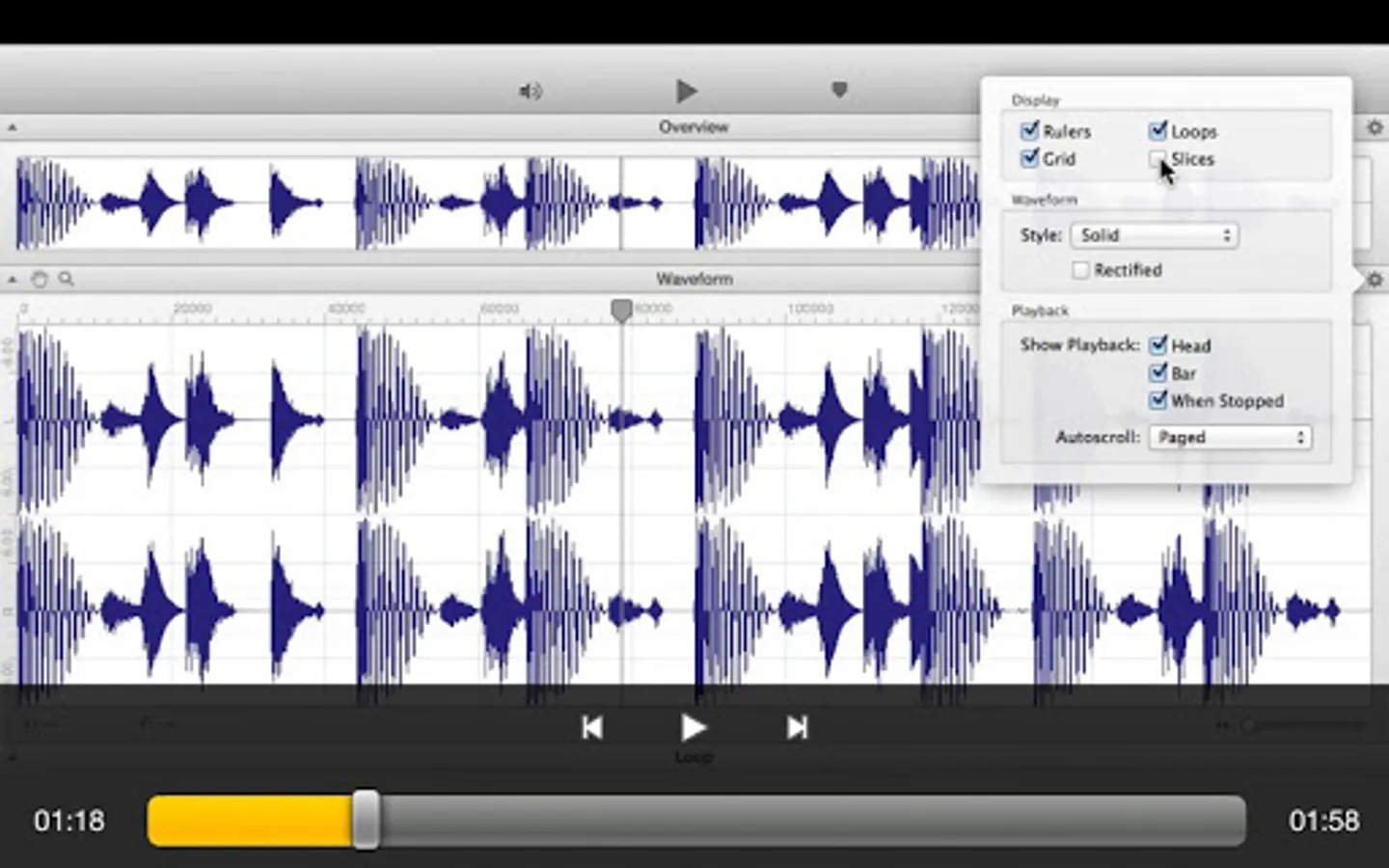1389x868 pixels.
Task: Select the magnifier zoom tool
Action: coord(67,279)
